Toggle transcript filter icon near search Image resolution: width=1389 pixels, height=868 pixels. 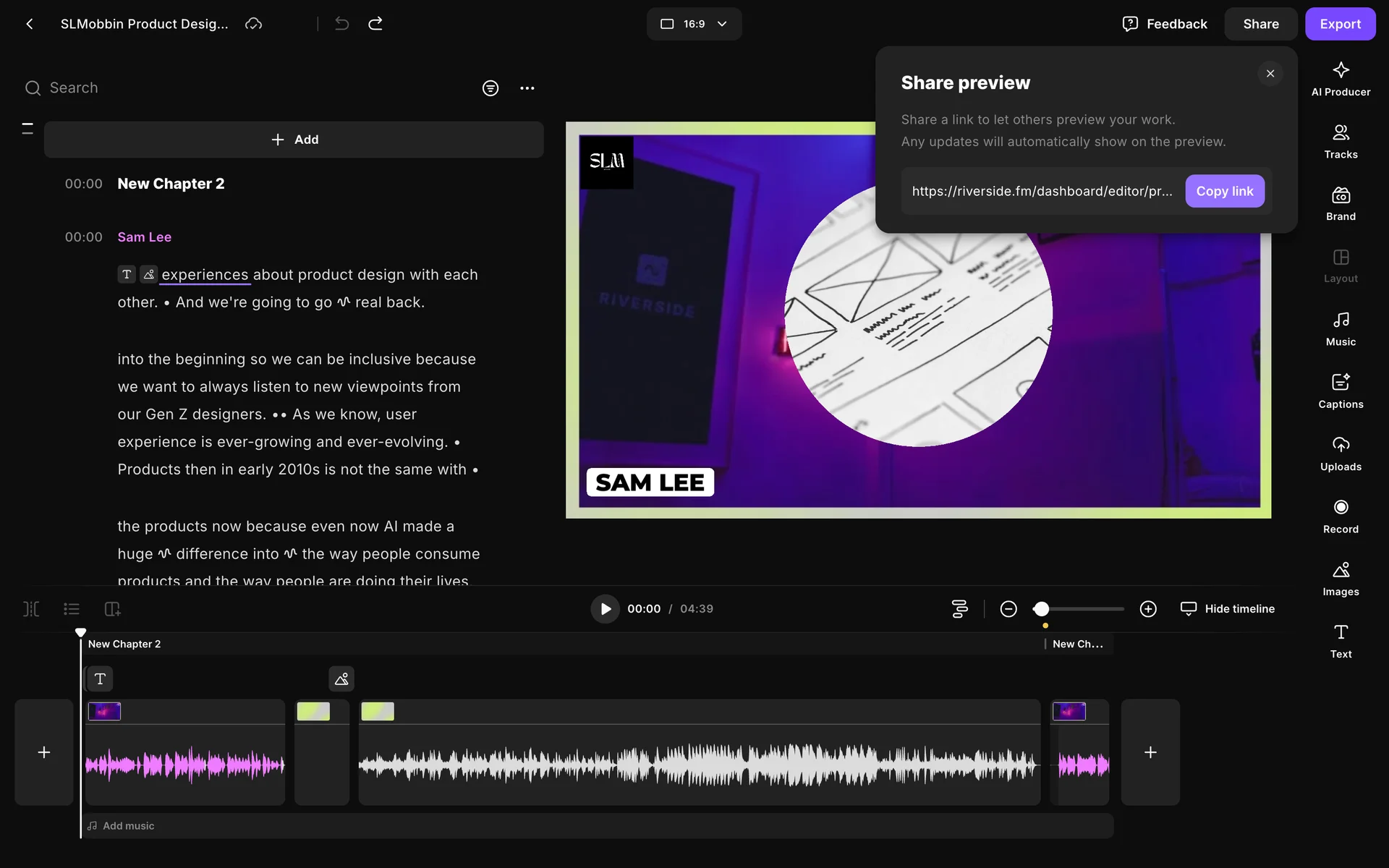pyautogui.click(x=490, y=88)
